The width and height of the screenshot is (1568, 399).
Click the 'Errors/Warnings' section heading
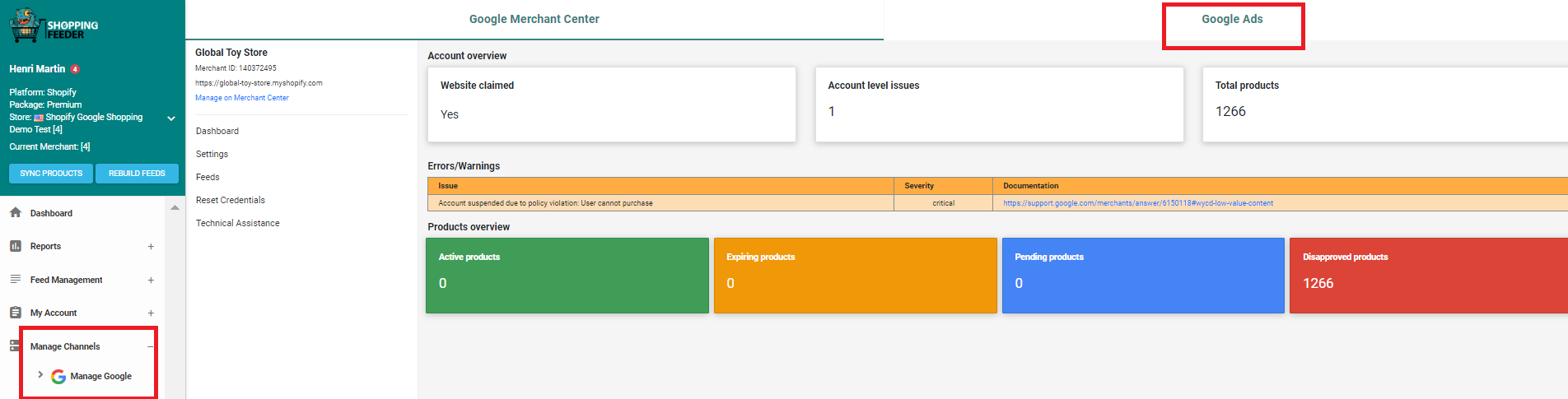pos(464,166)
